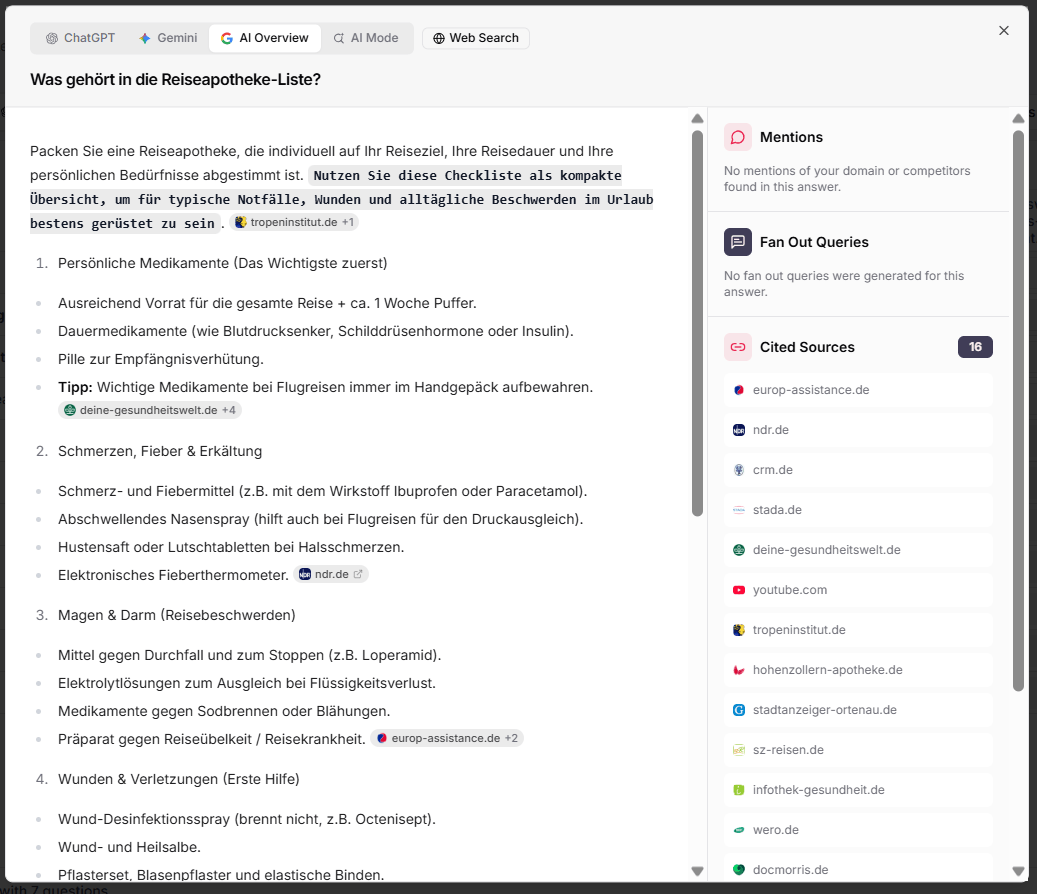This screenshot has height=894, width=1037.
Task: Click the NDR favicon in sources list
Action: tap(739, 430)
